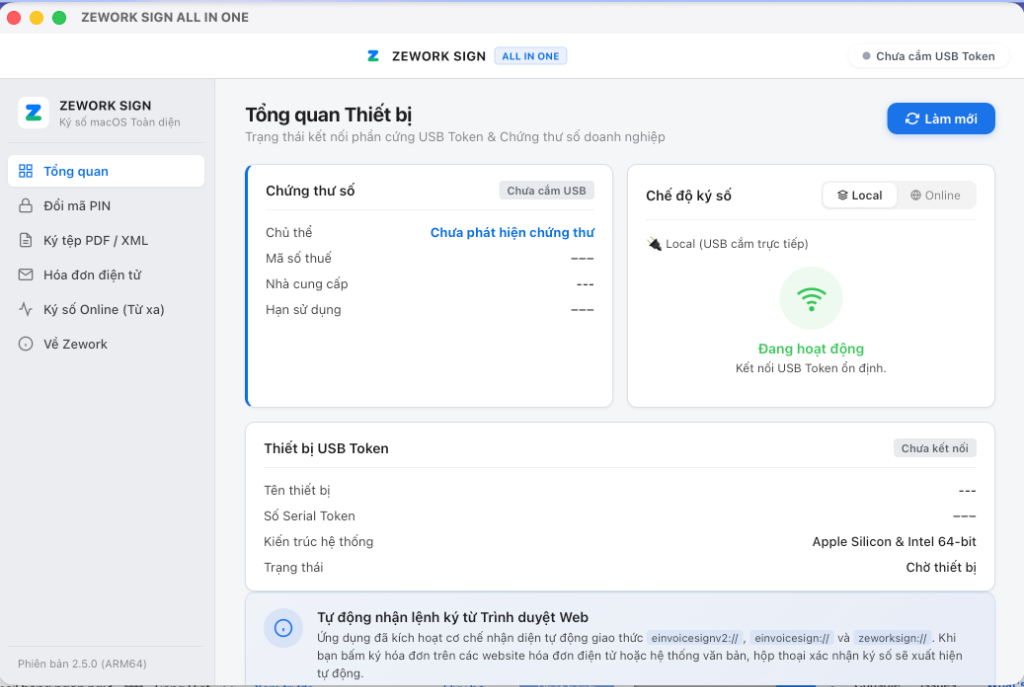The width and height of the screenshot is (1024, 687).
Task: Click the Chưa kết nối badge
Action: [x=935, y=448]
